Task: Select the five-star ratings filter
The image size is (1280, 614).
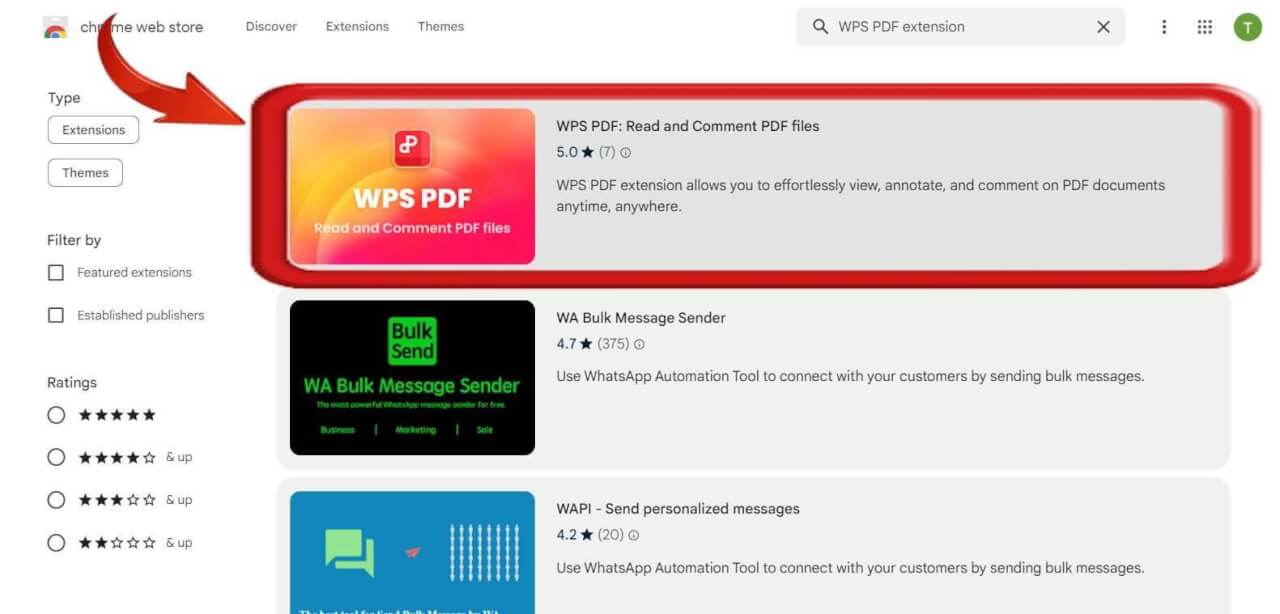Action: (x=56, y=414)
